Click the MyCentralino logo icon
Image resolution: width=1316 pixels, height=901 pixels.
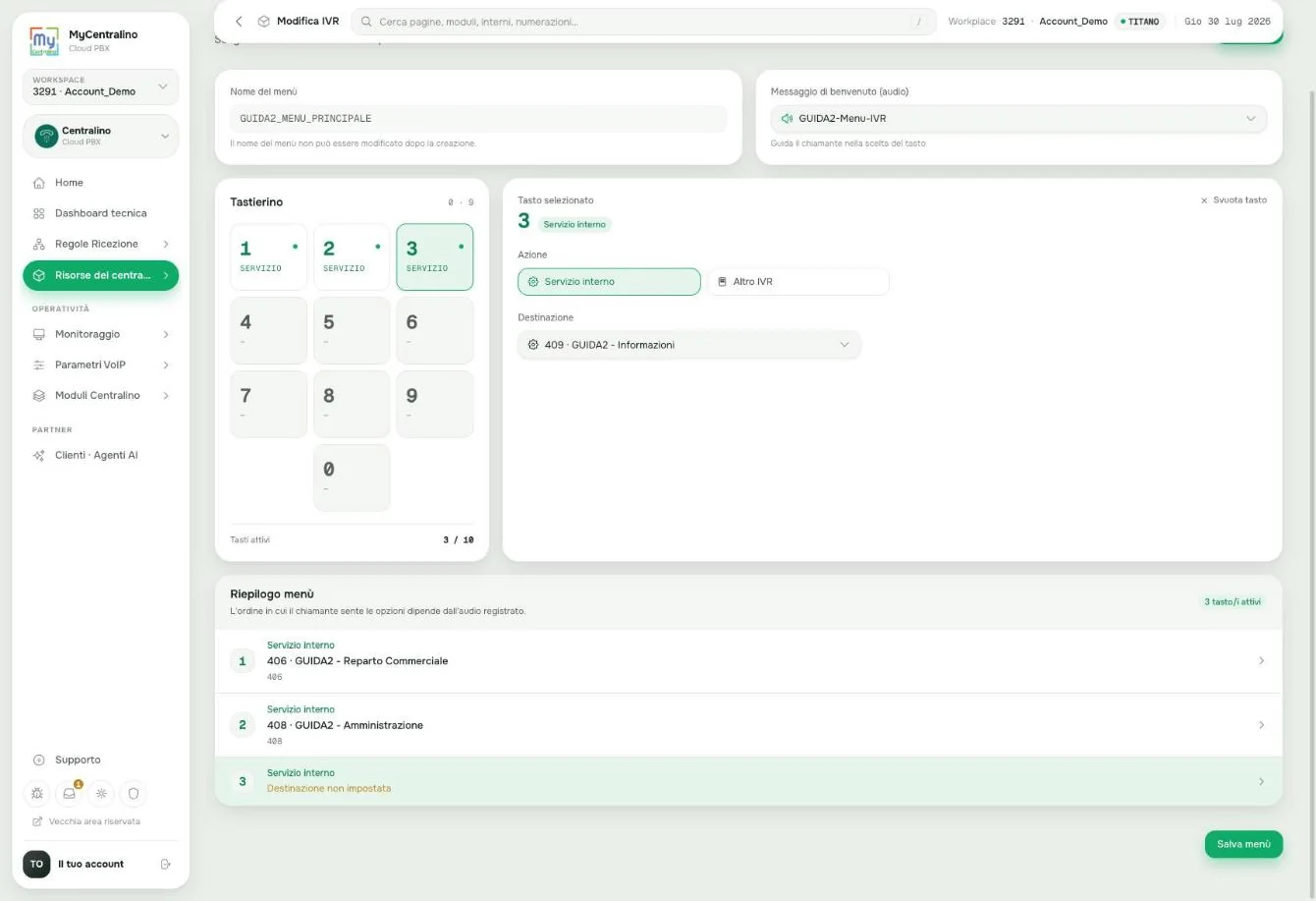(44, 40)
